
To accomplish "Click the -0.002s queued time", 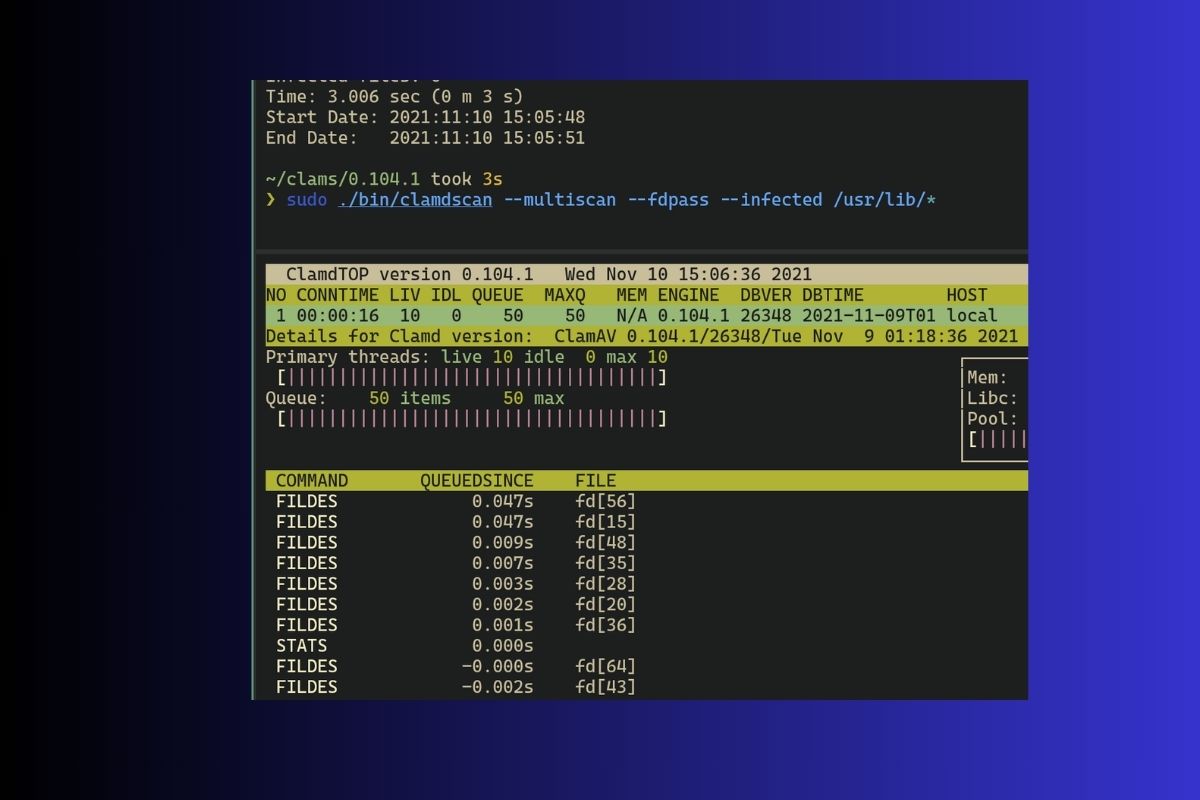I will click(497, 687).
